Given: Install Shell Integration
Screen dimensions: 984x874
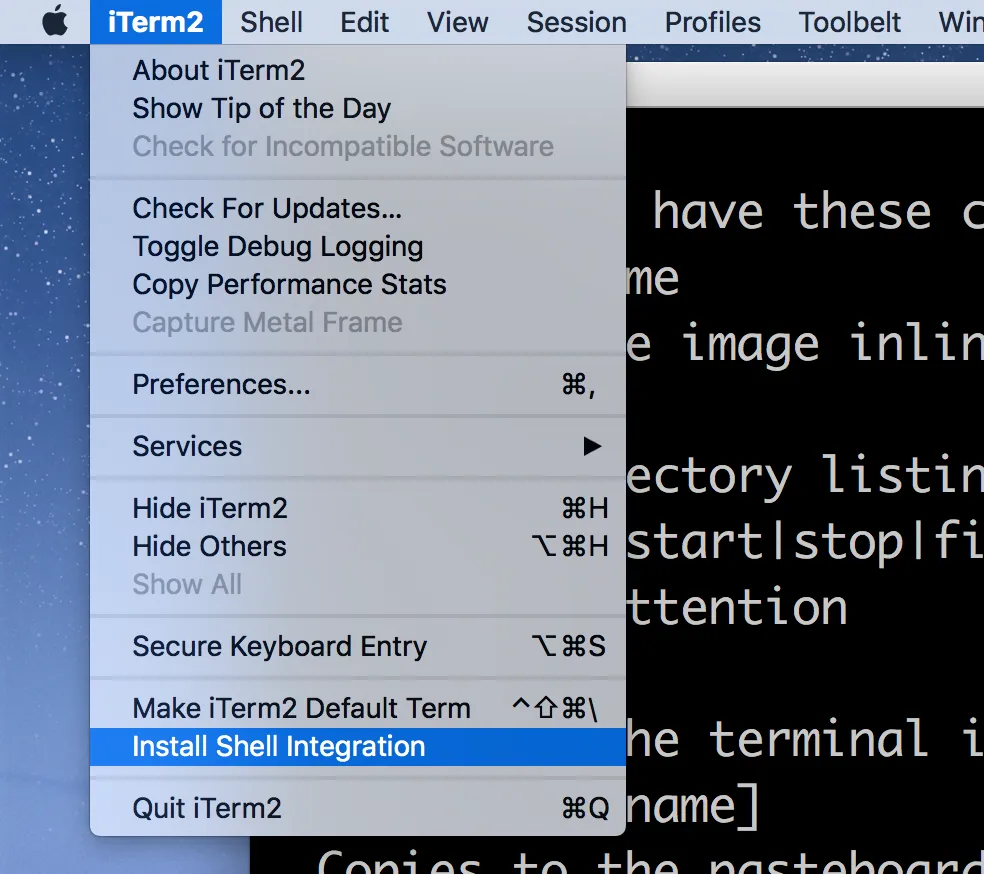Looking at the screenshot, I should (x=276, y=746).
